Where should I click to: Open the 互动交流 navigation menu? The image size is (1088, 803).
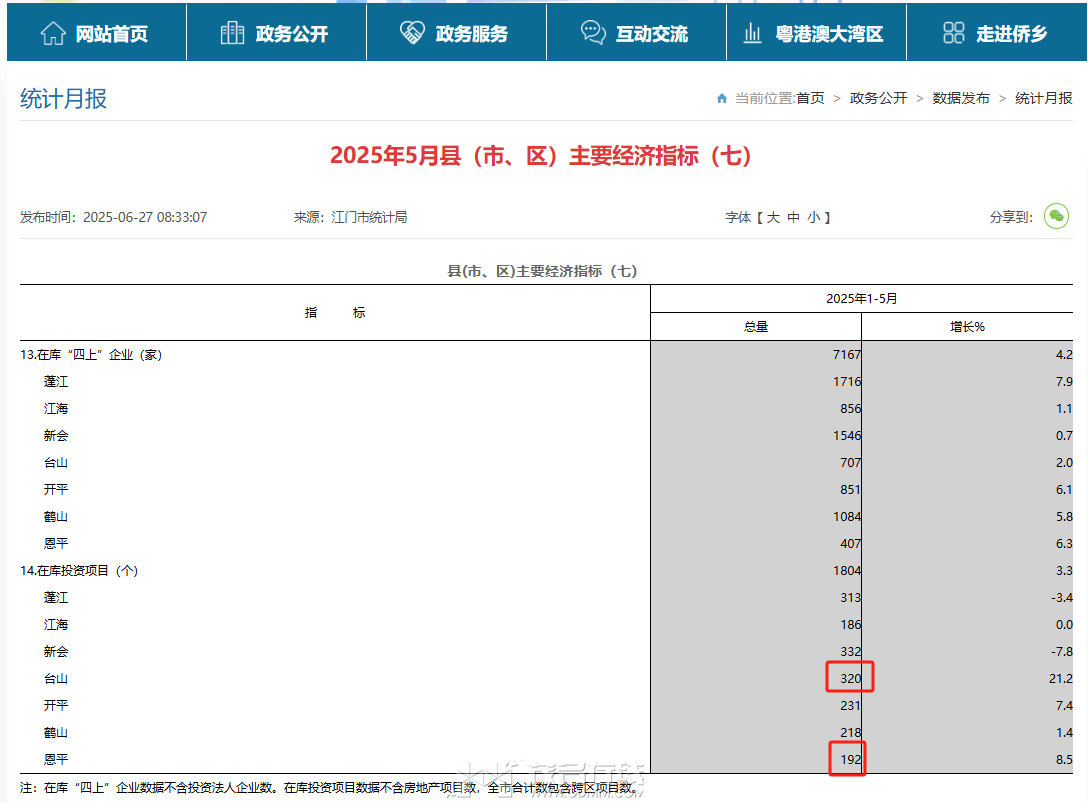[636, 33]
